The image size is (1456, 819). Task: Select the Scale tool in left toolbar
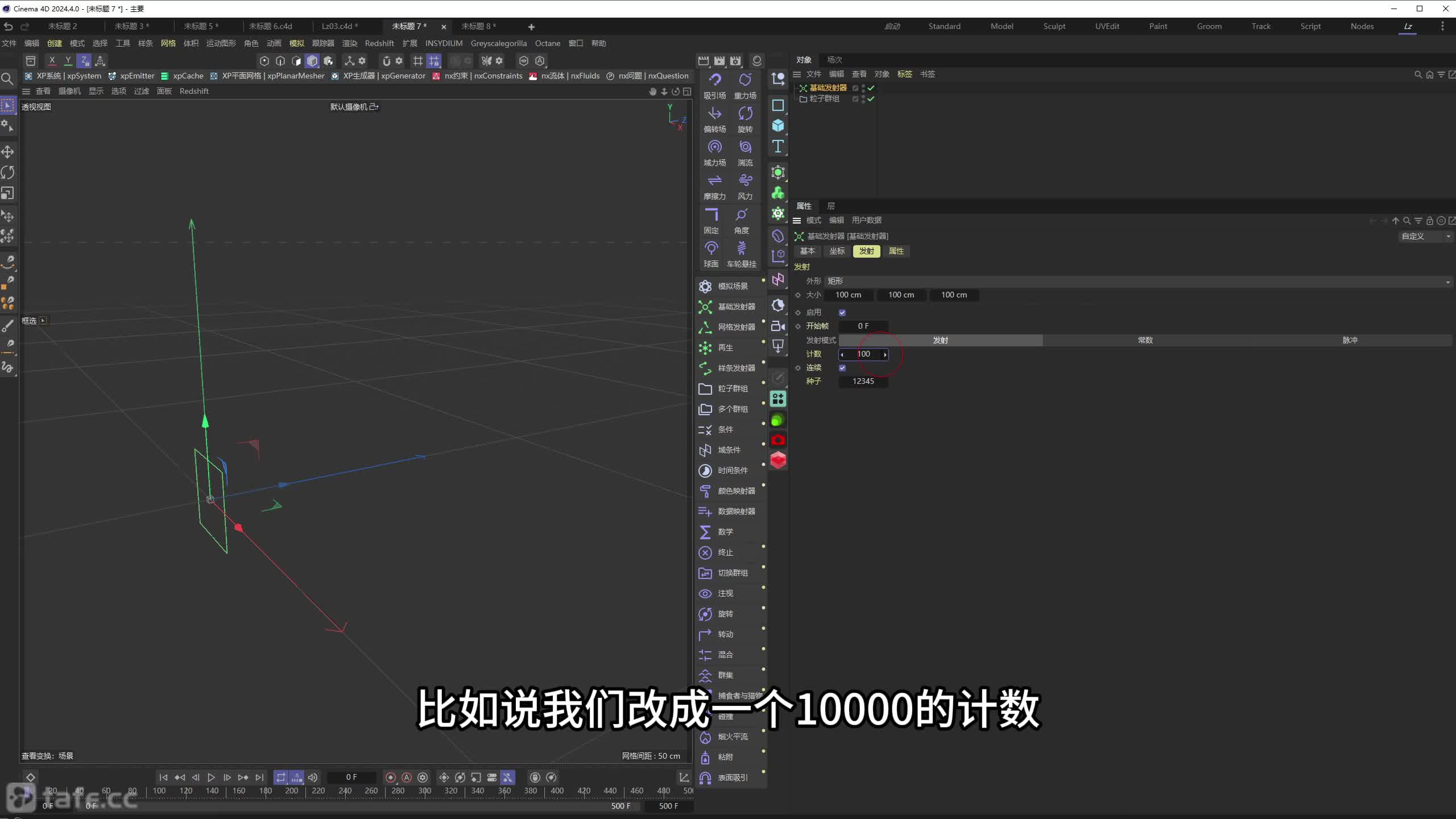pos(8,193)
